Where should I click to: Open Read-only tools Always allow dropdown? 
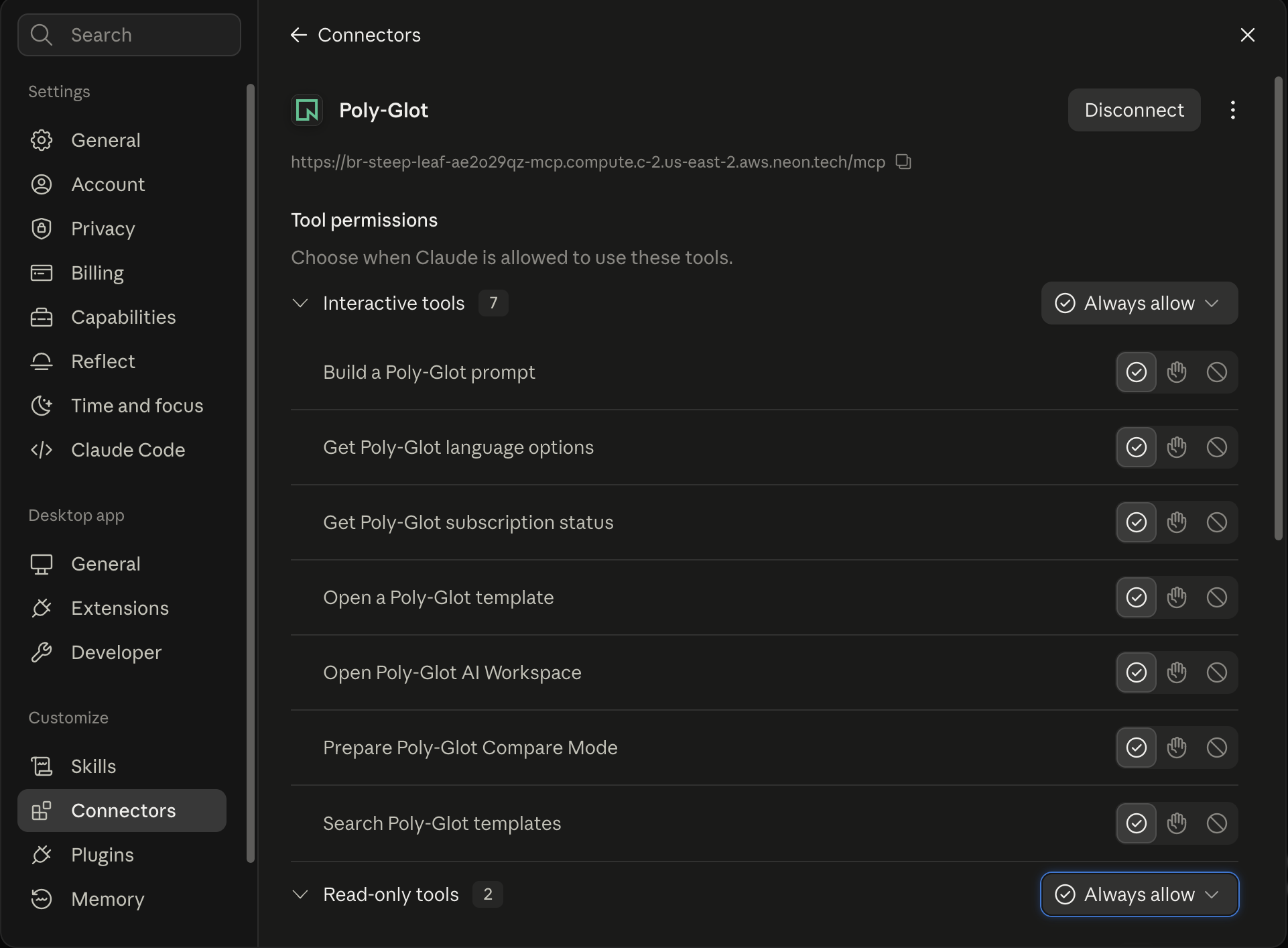tap(1139, 894)
